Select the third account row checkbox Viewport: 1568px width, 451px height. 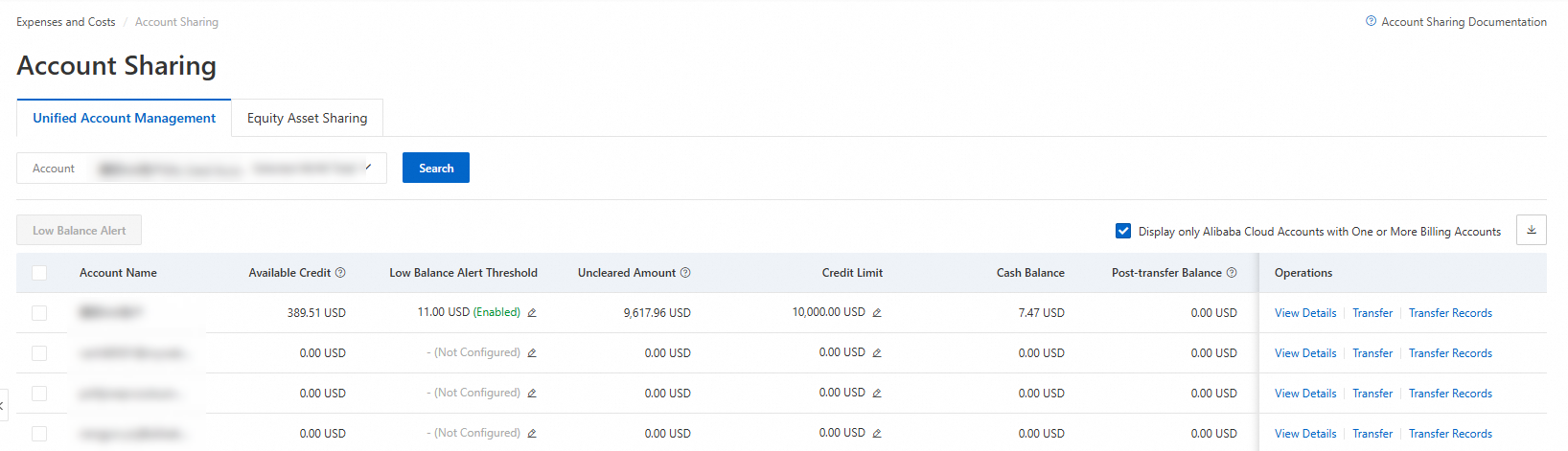point(39,394)
